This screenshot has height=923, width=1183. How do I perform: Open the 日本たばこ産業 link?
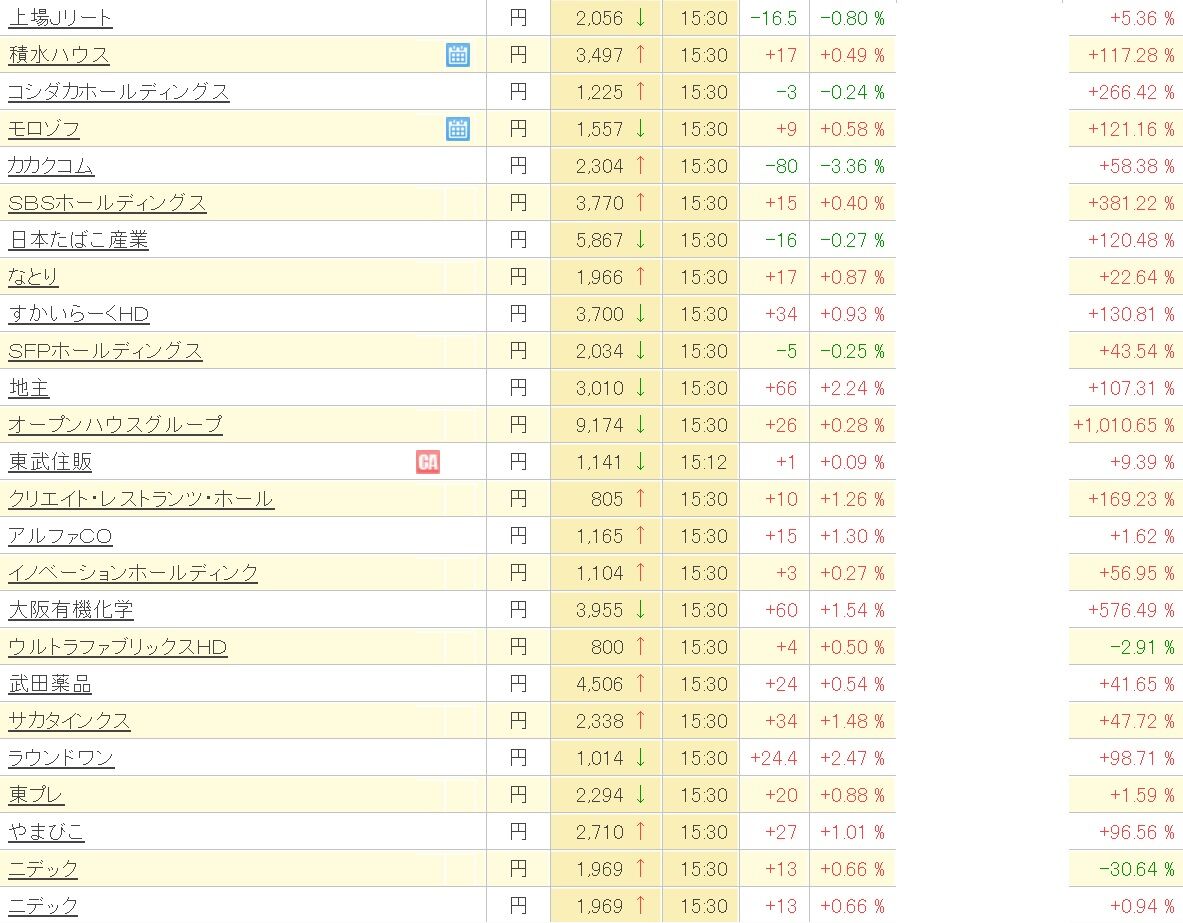coord(78,240)
